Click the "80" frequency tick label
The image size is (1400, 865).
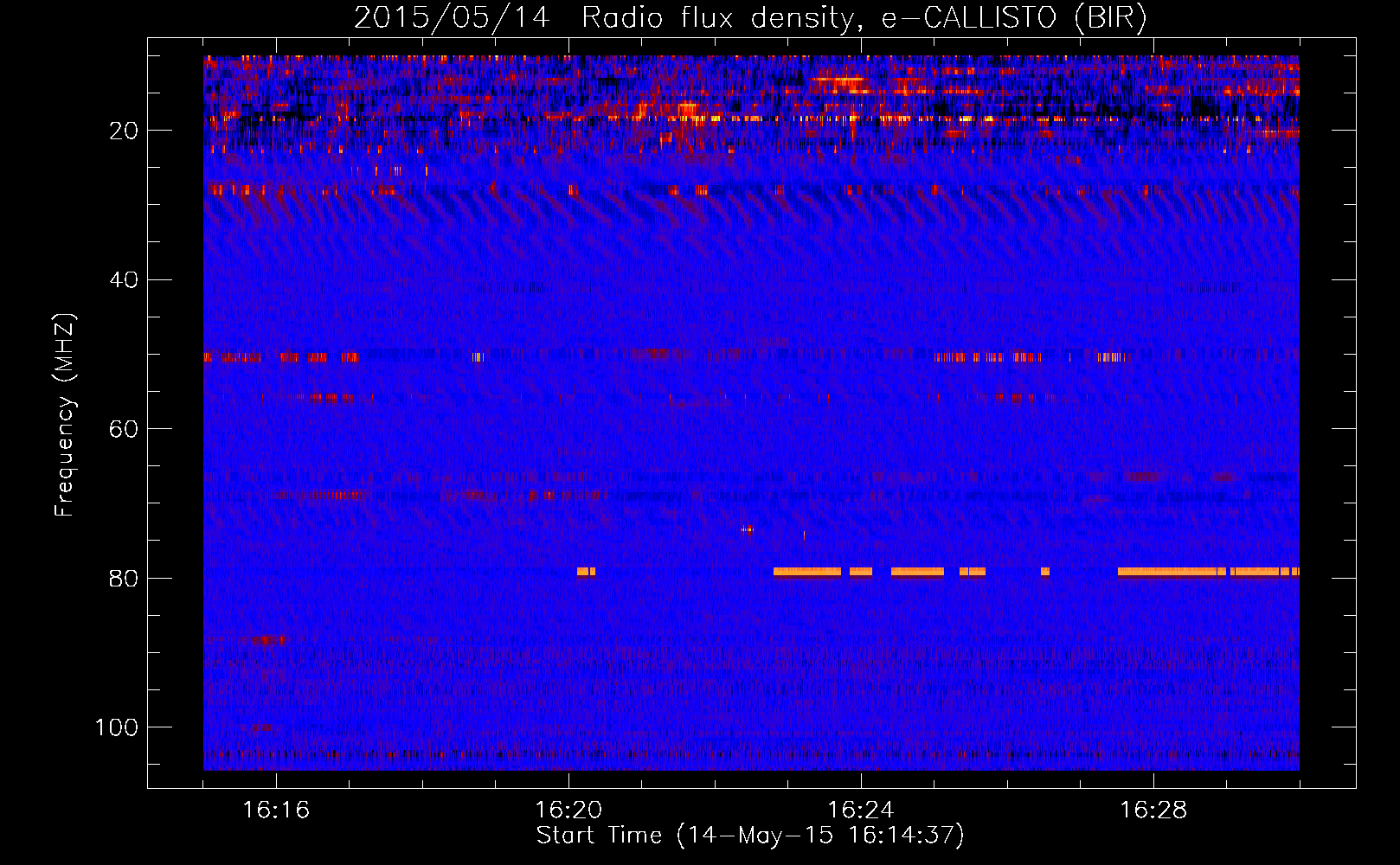pos(124,578)
